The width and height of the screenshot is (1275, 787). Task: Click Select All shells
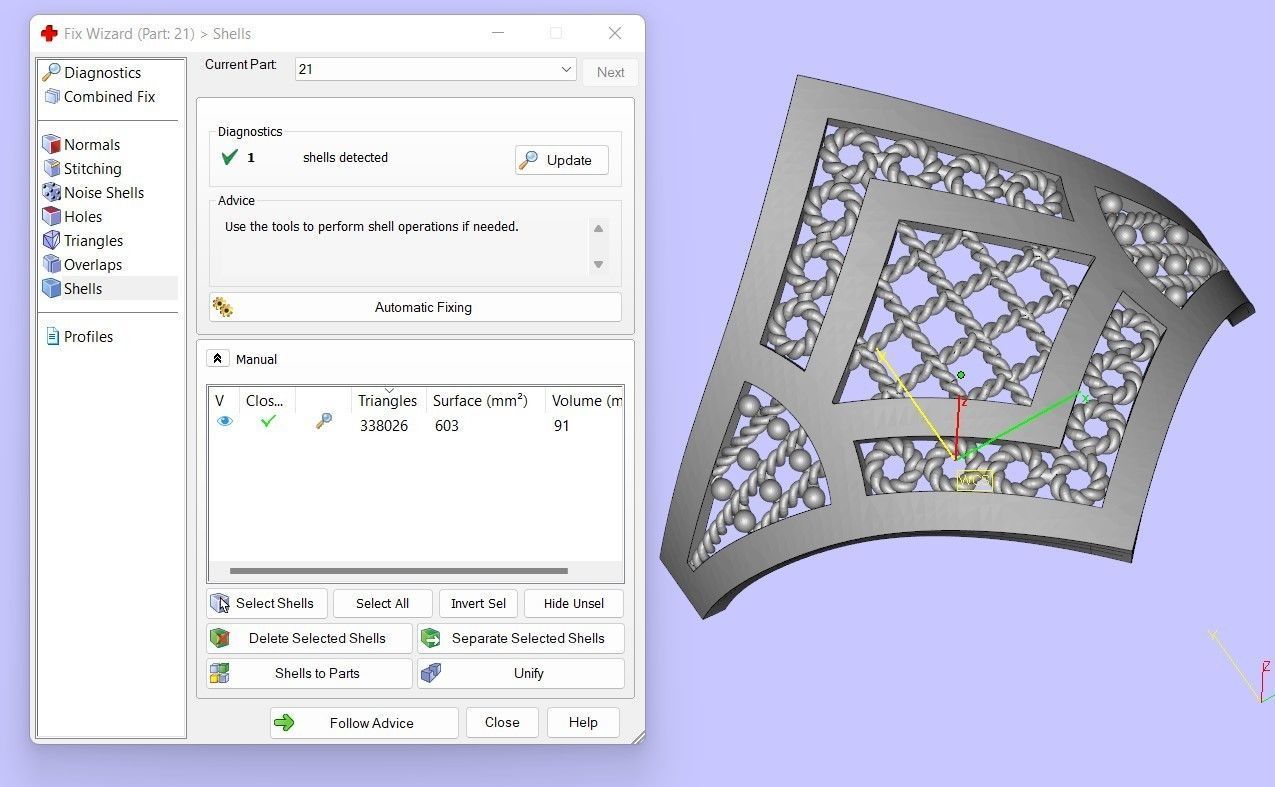(382, 603)
